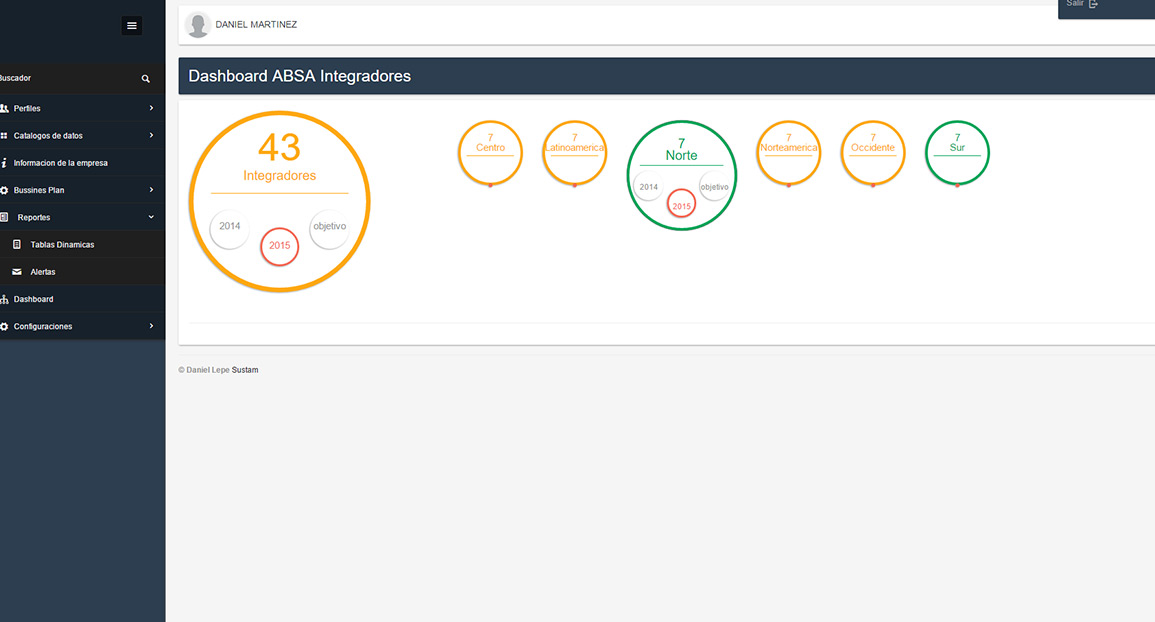The height and width of the screenshot is (622, 1155).
Task: Click the Catalogos de datos grid icon
Action: [4, 136]
